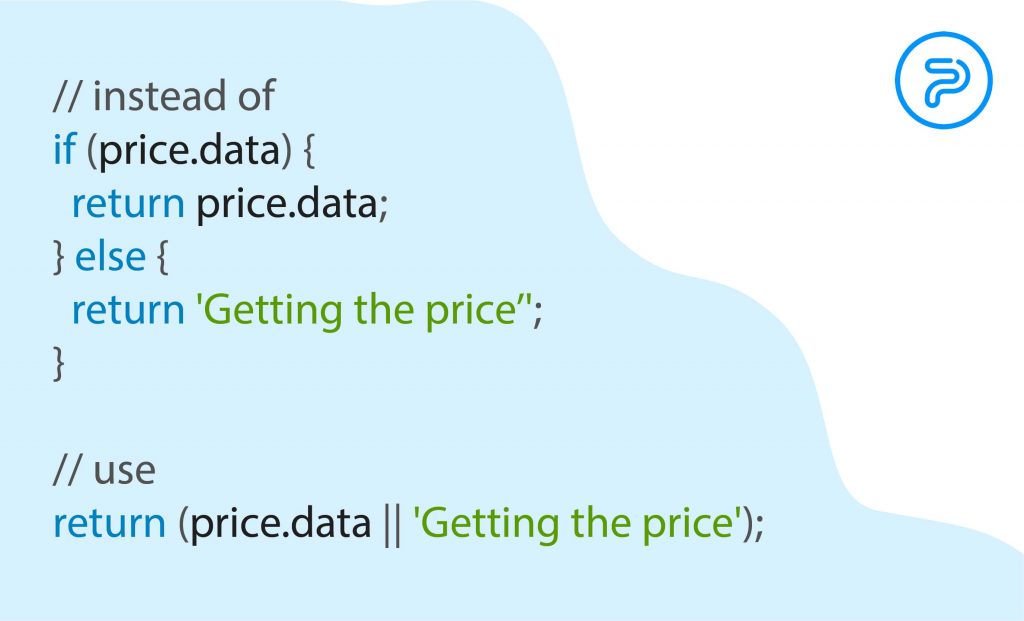The width and height of the screenshot is (1024, 621).
Task: Click 'price.data;' after the first return
Action: click(x=293, y=204)
